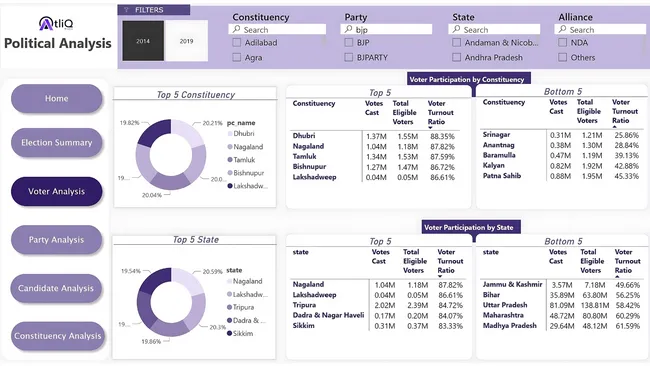The width and height of the screenshot is (650, 366).
Task: Click the filter funnel icon
Action: pos(126,10)
